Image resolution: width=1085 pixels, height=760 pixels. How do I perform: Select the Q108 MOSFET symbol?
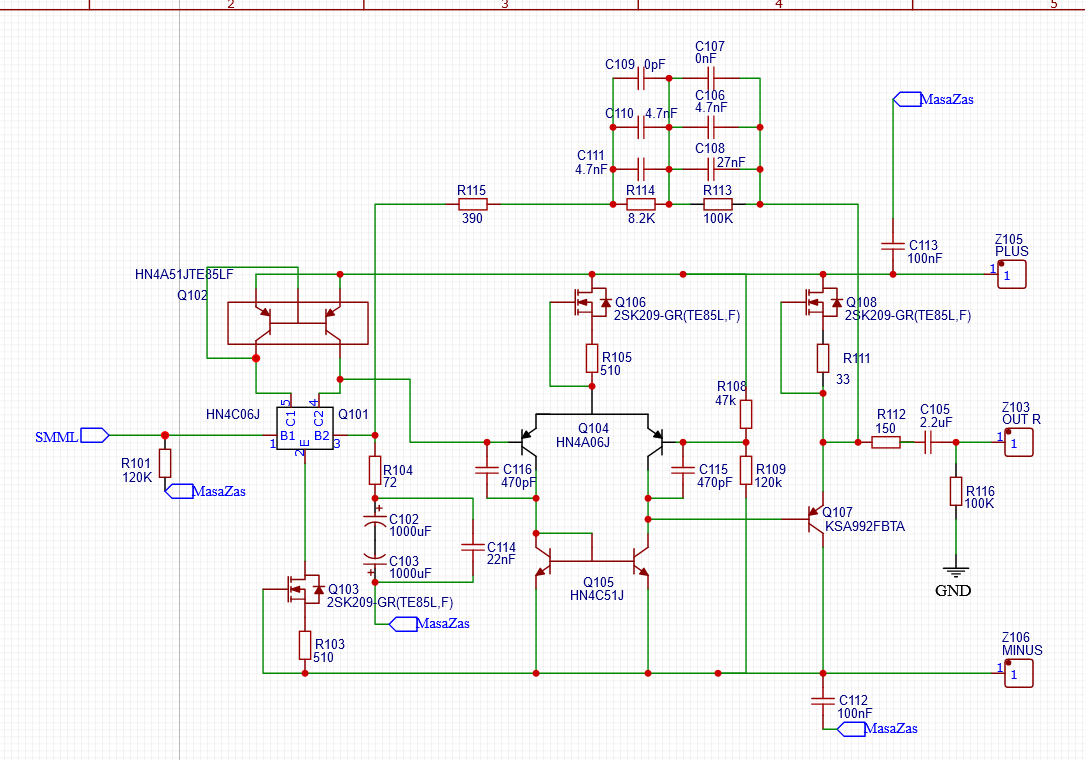click(822, 303)
